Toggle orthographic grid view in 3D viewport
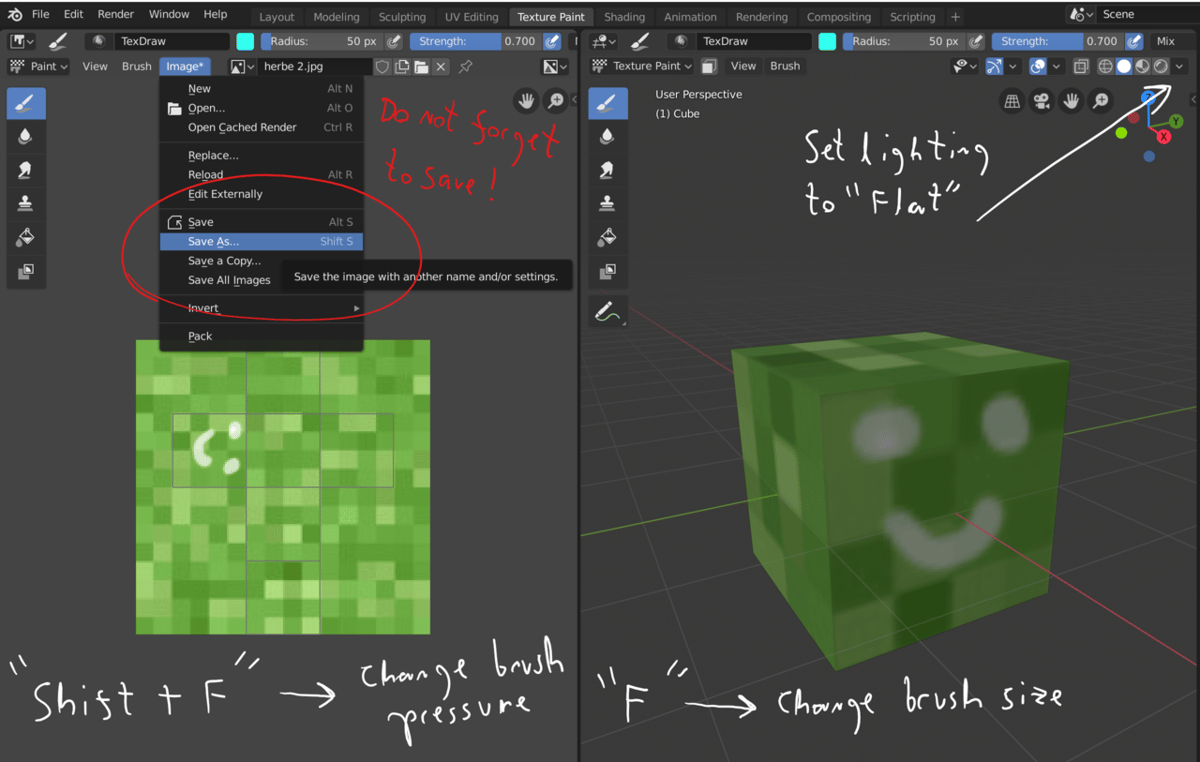 click(1012, 101)
